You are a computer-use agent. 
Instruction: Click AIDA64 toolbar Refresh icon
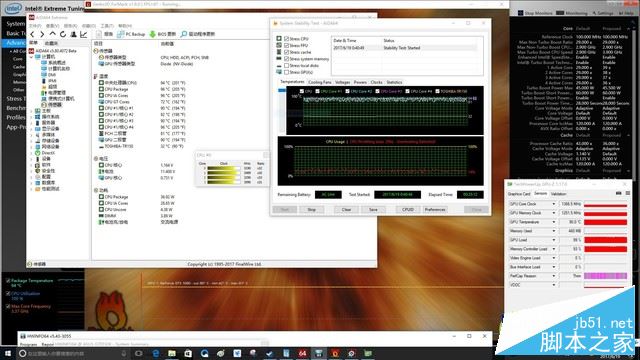63,34
